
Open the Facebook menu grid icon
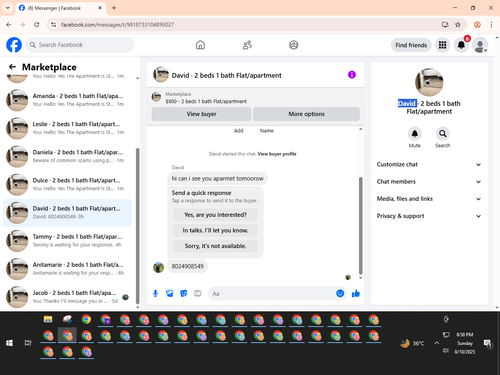pyautogui.click(x=442, y=45)
